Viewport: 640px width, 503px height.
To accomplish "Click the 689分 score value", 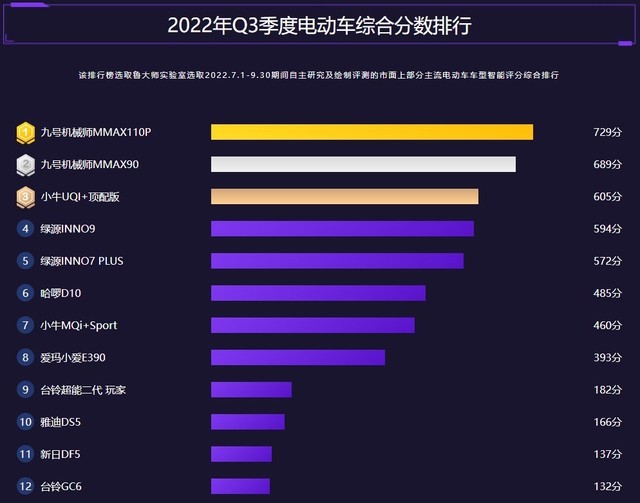I will pyautogui.click(x=607, y=165).
